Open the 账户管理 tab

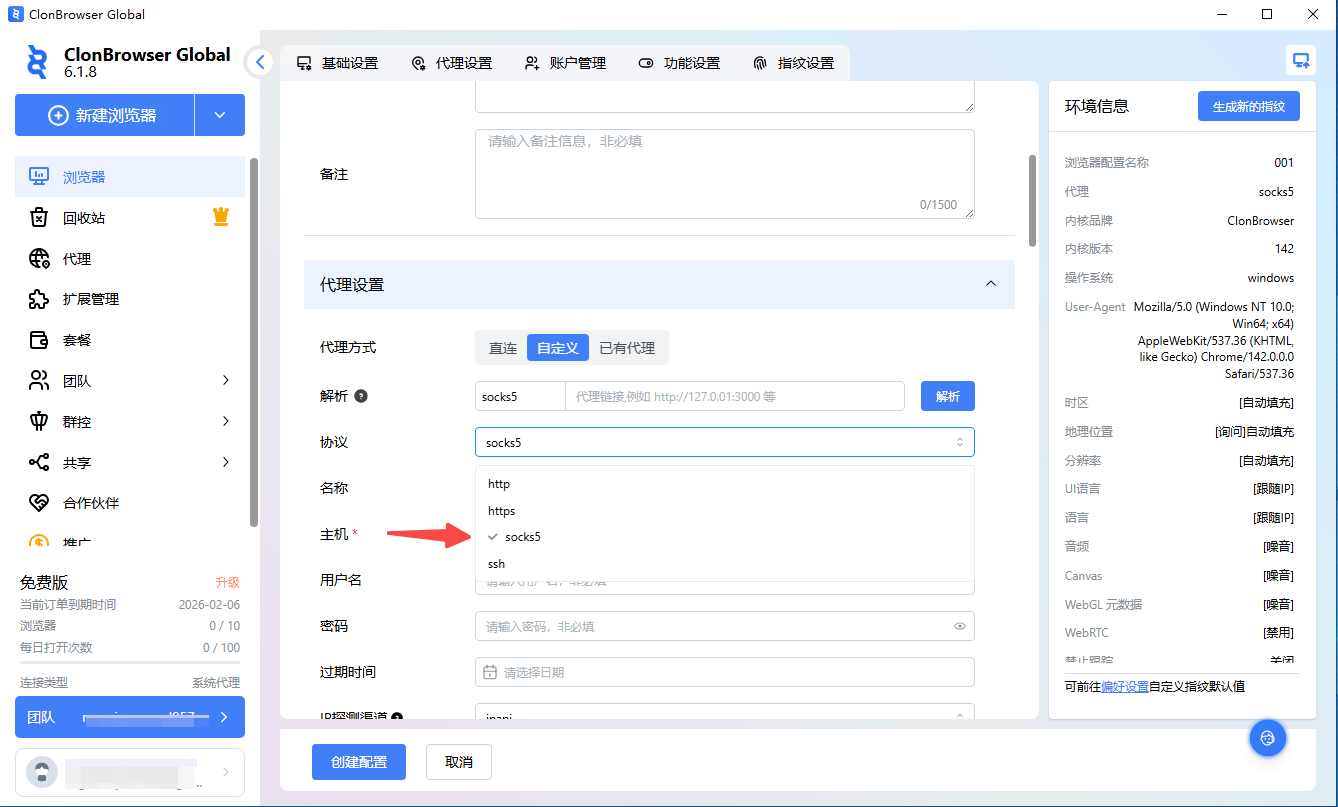(x=565, y=63)
